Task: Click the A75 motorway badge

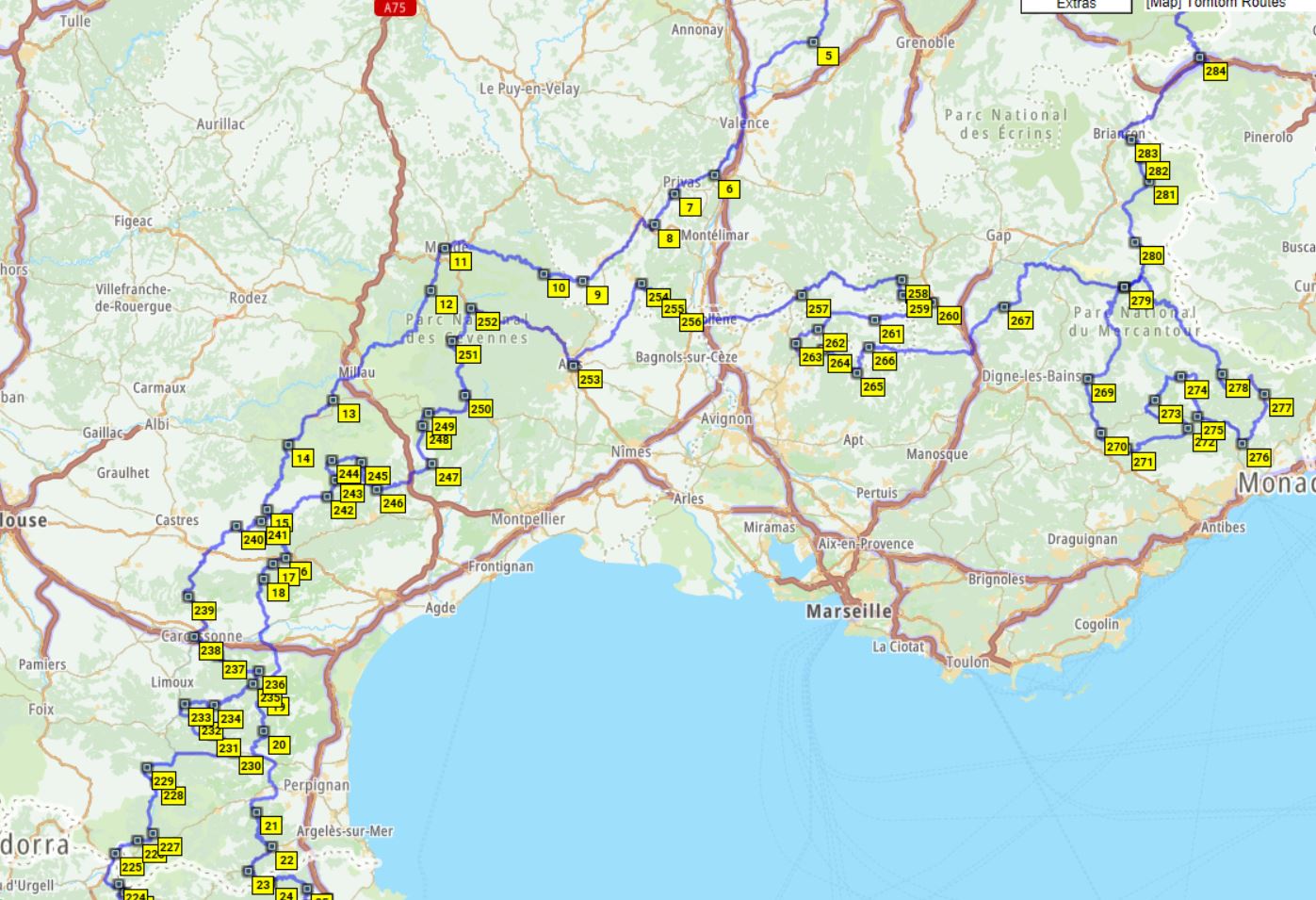Action: point(395,8)
